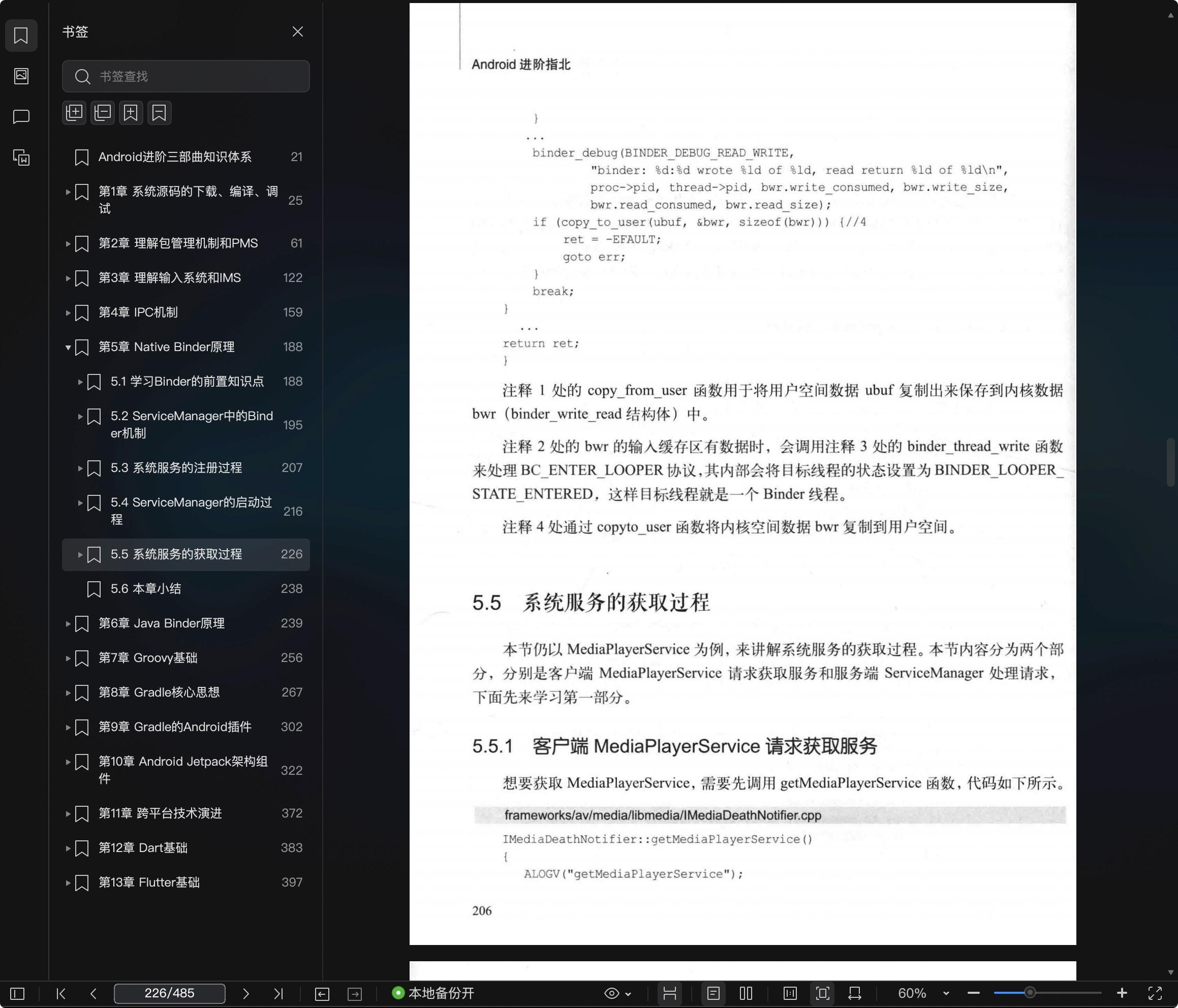The height and width of the screenshot is (1008, 1178).
Task: Open the bookmarks panel icon in sidebar
Action: pos(21,35)
